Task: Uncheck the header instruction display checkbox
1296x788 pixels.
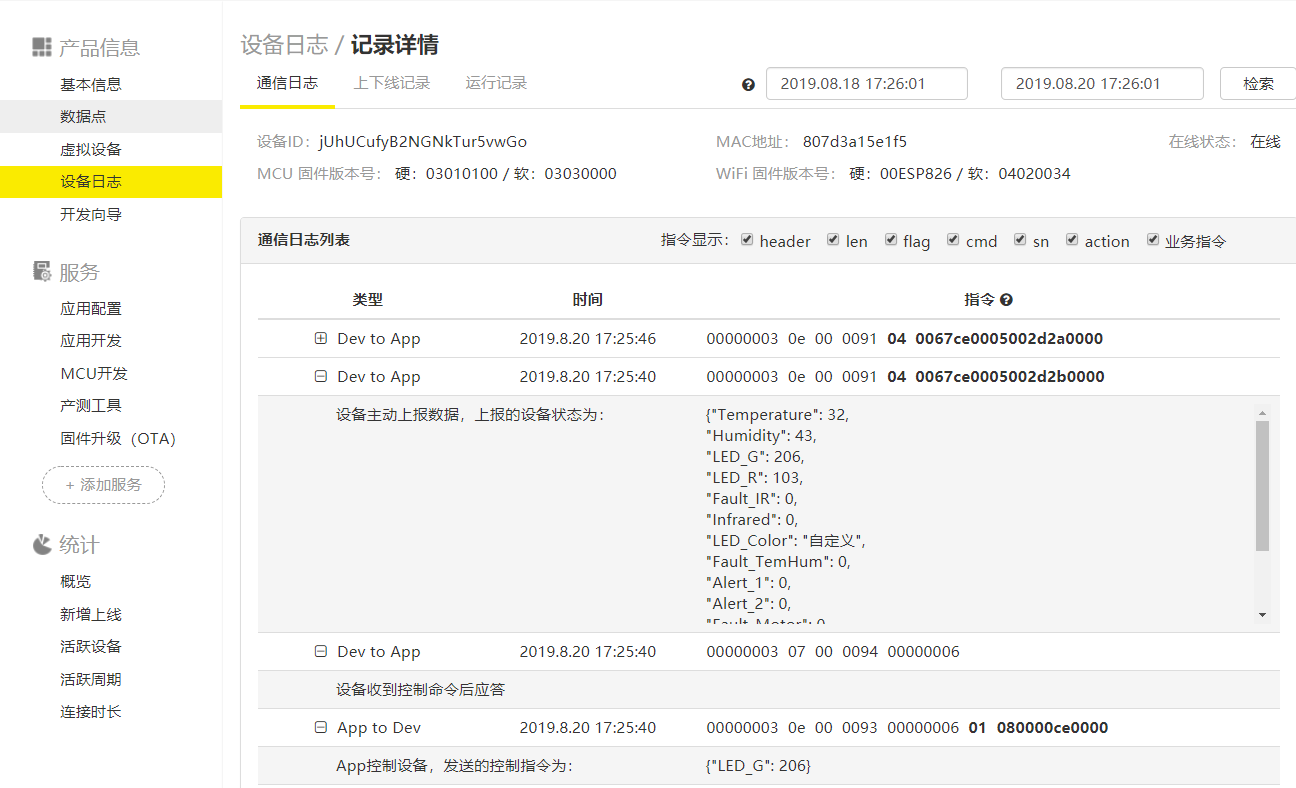Action: (748, 239)
